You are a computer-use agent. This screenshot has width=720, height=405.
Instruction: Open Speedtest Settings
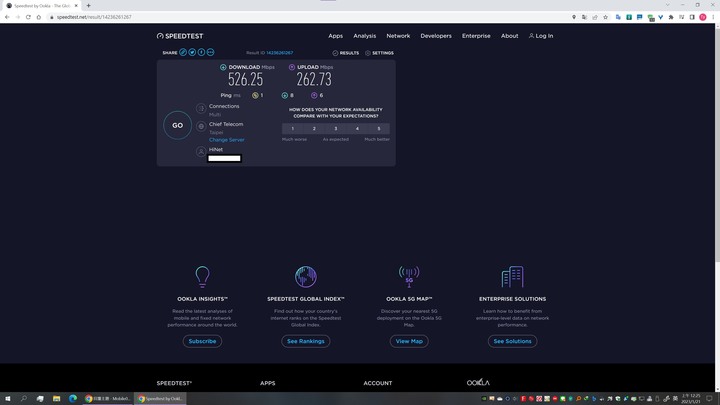379,53
